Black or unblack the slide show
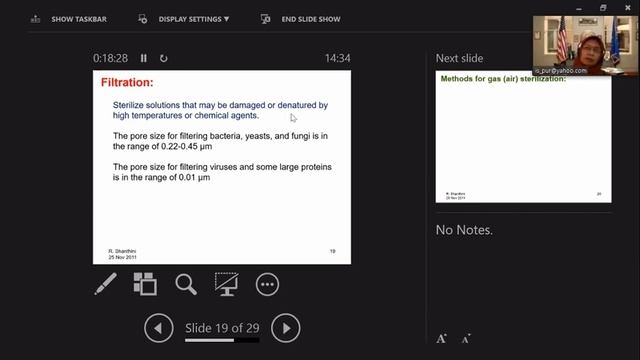Screen dimensions: 640x360 (227, 284)
